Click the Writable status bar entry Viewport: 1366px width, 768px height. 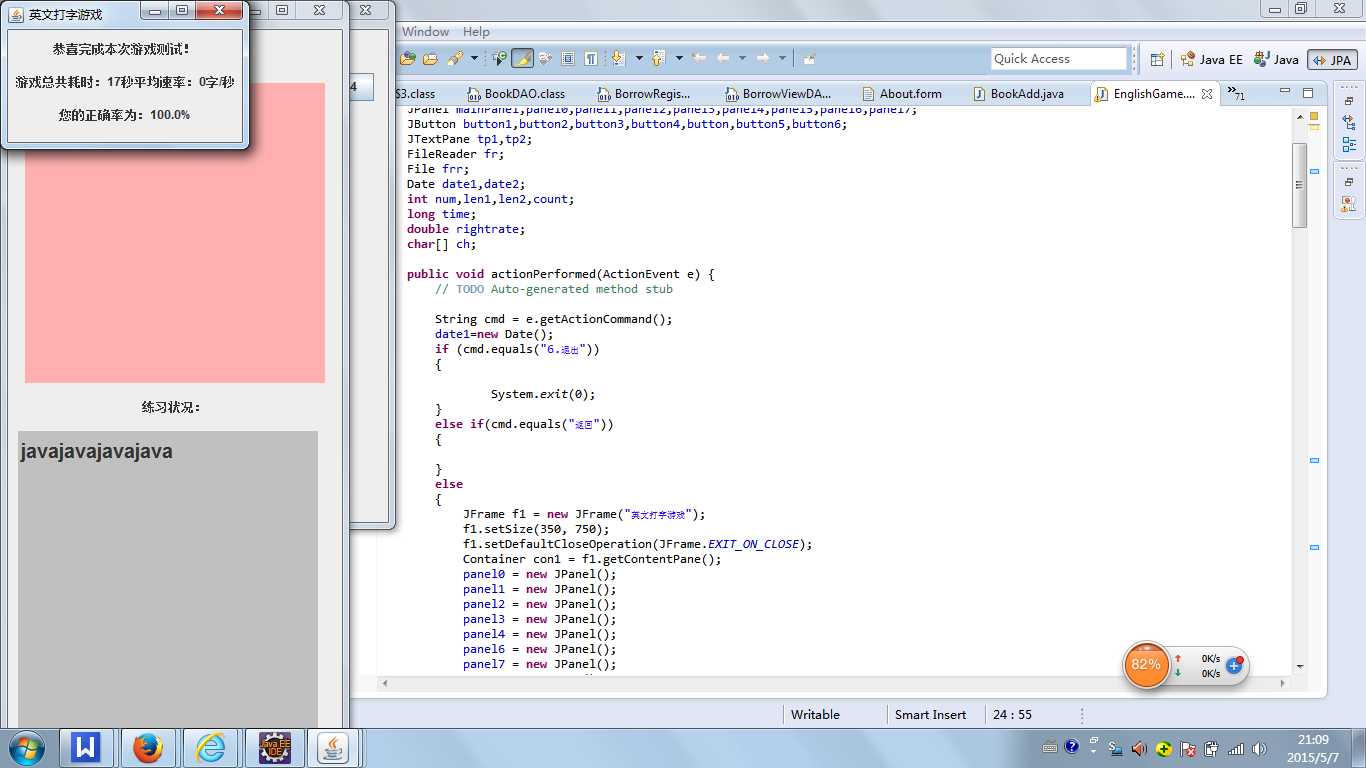pos(815,714)
